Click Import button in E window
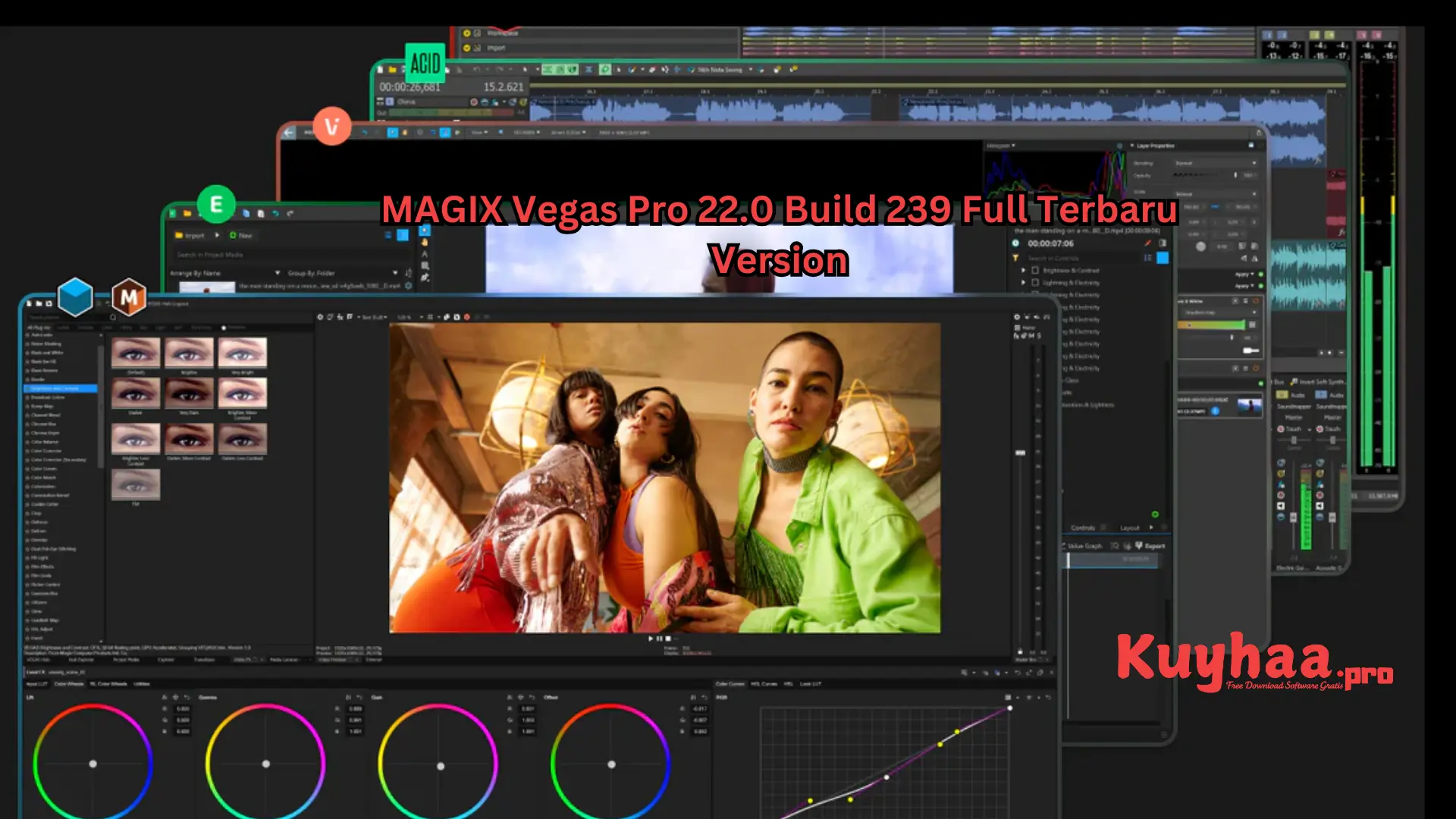1456x819 pixels. [x=190, y=235]
